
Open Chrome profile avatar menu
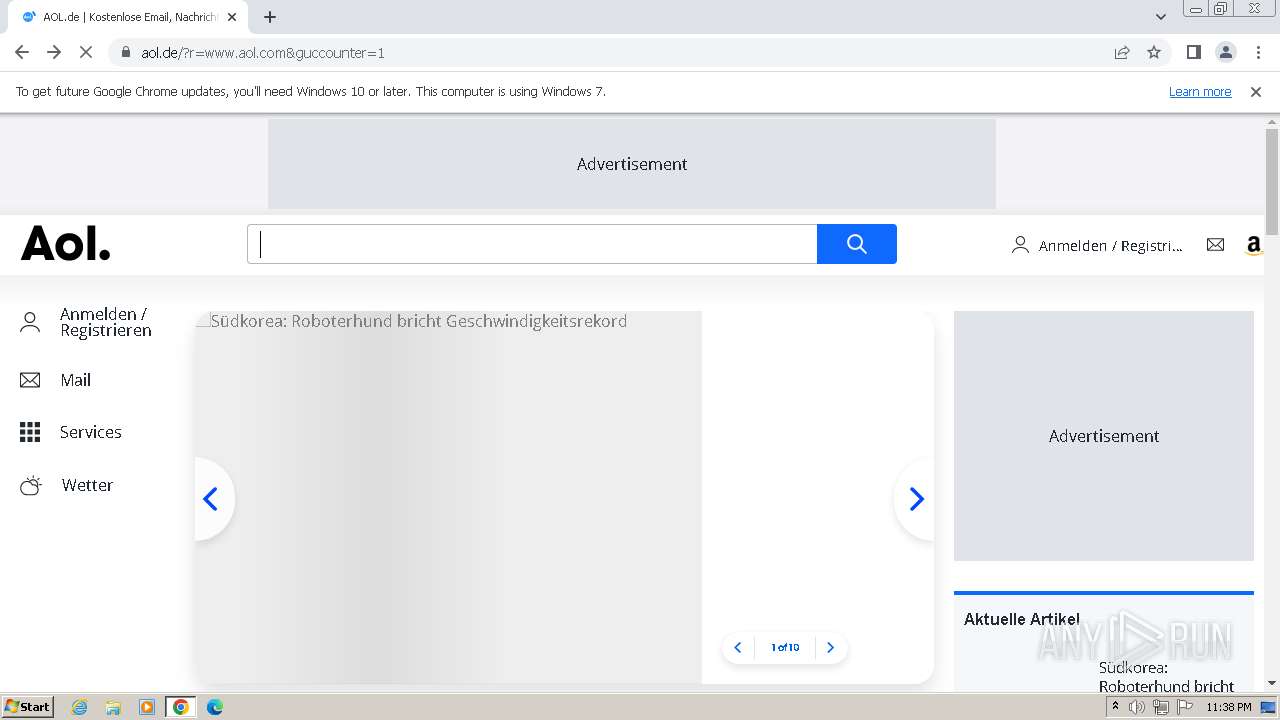[1226, 52]
